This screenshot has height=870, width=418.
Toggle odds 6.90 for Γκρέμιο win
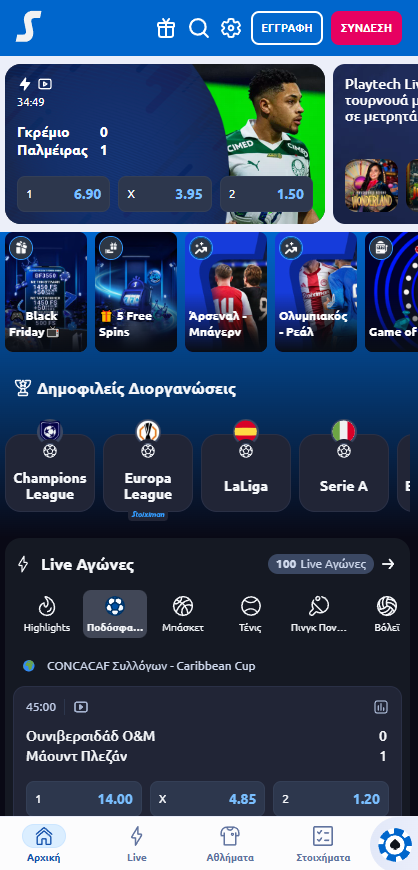click(63, 194)
